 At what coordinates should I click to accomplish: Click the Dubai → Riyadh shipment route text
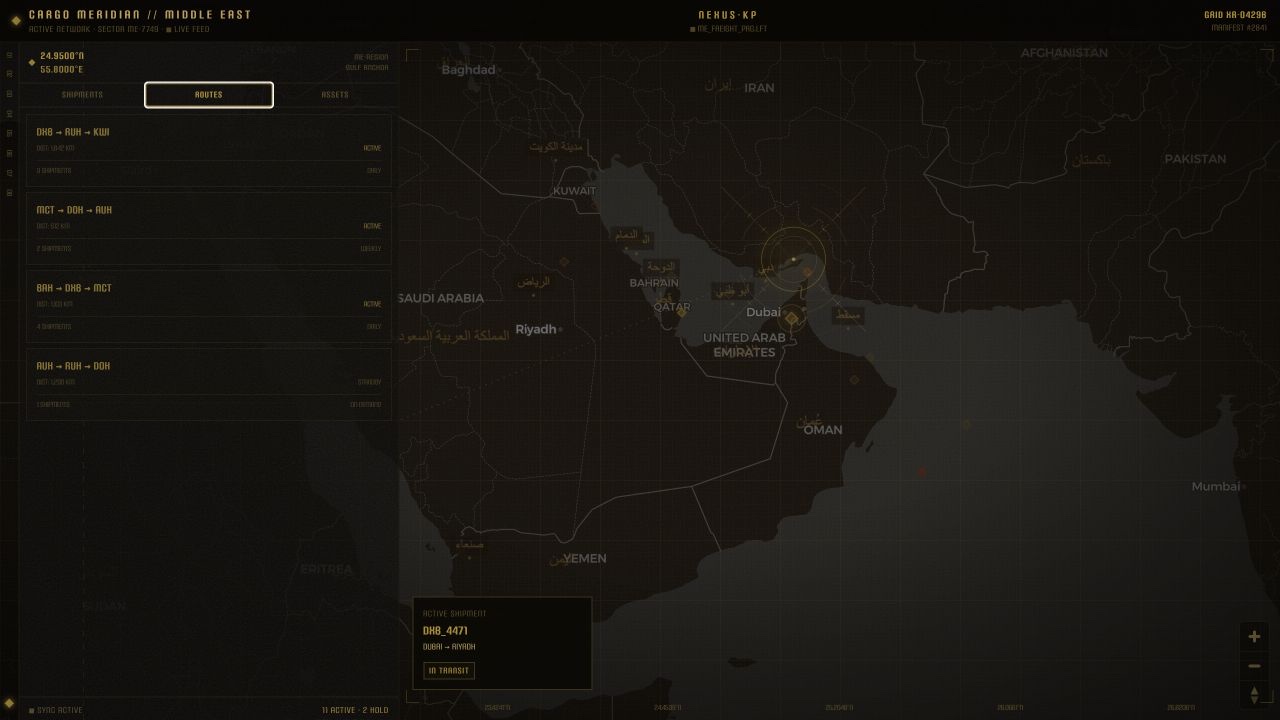pos(449,647)
